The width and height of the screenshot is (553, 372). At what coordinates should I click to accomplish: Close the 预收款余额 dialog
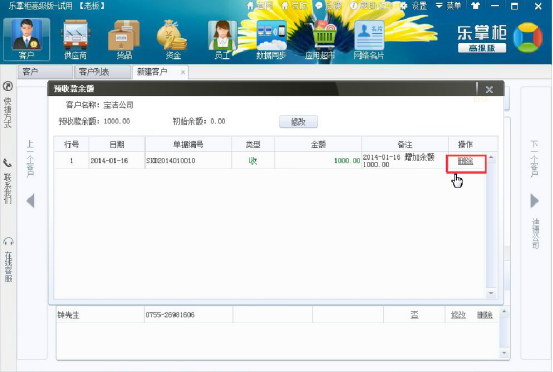click(x=489, y=90)
